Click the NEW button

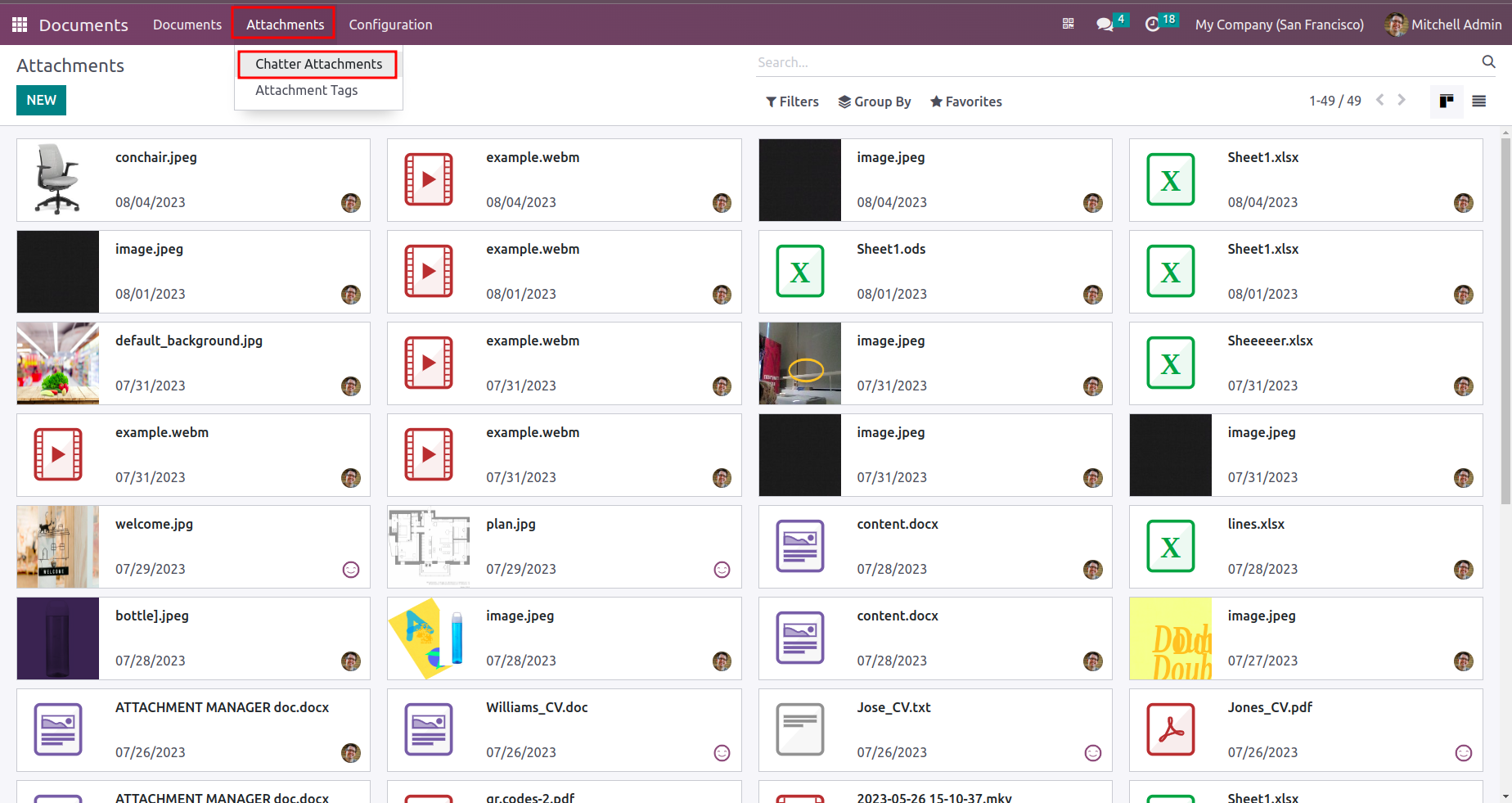coord(41,100)
